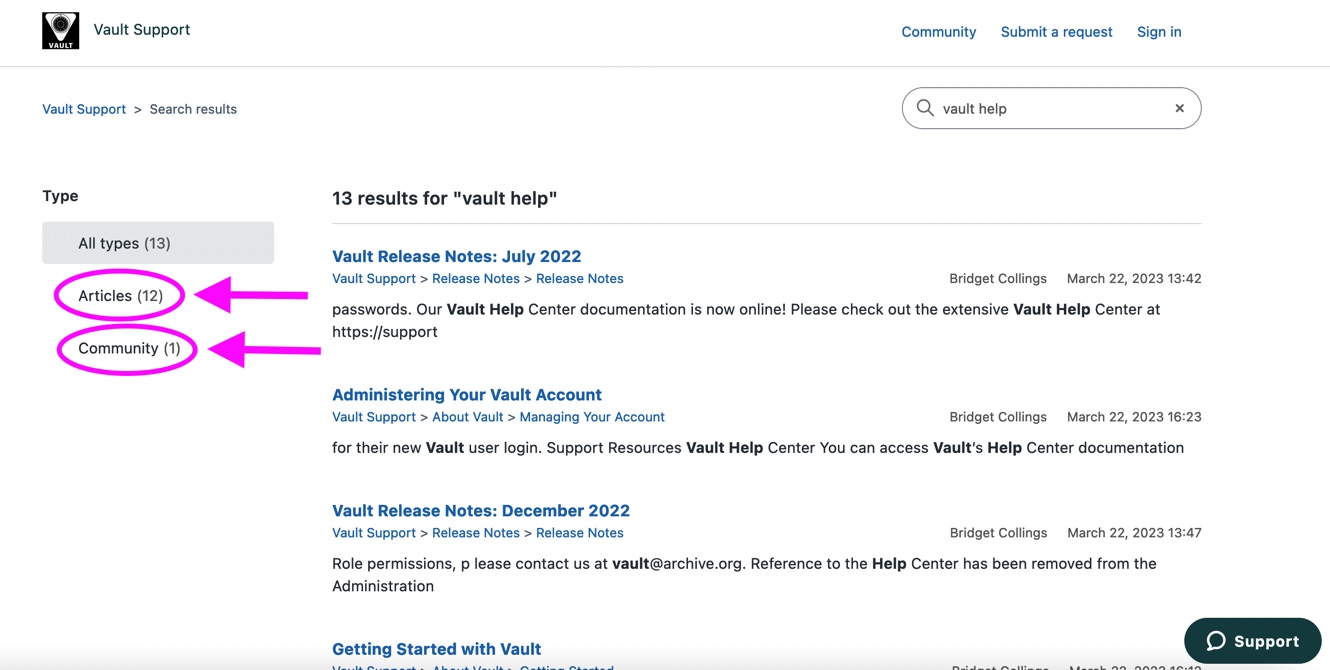This screenshot has width=1330, height=670.
Task: Open Community in the top navigation
Action: (938, 32)
